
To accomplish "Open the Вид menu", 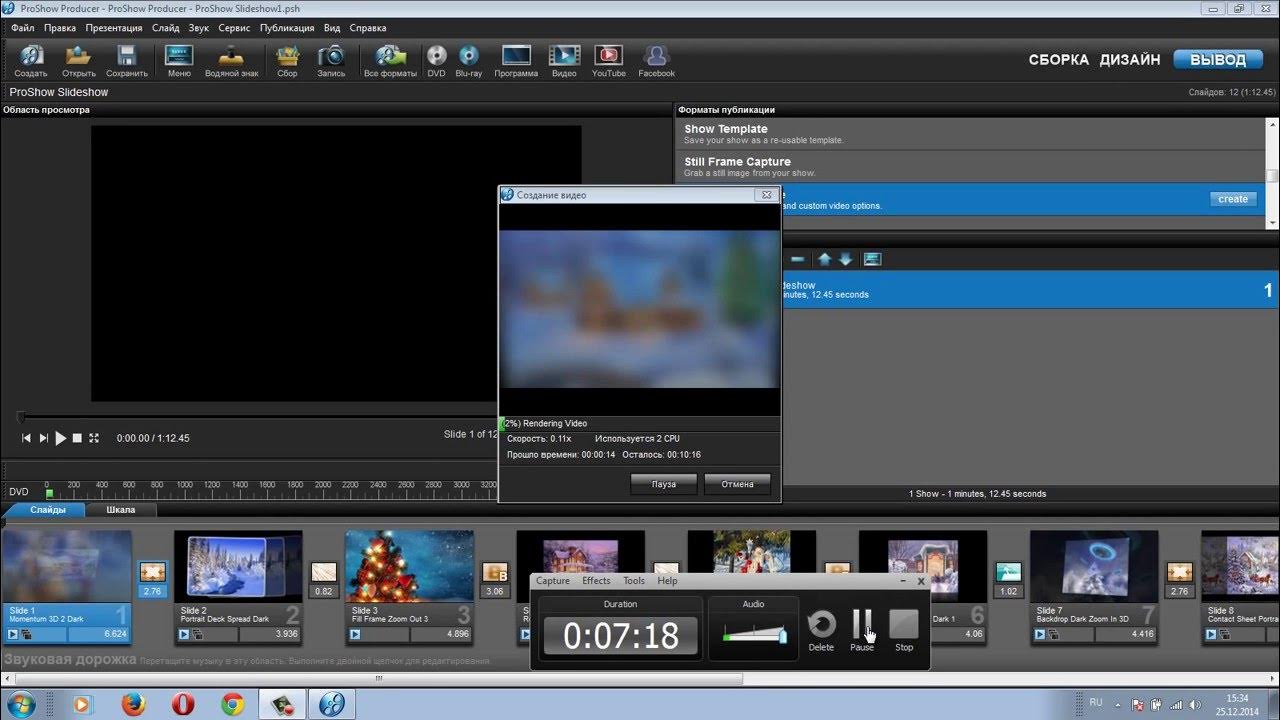I will pos(332,28).
